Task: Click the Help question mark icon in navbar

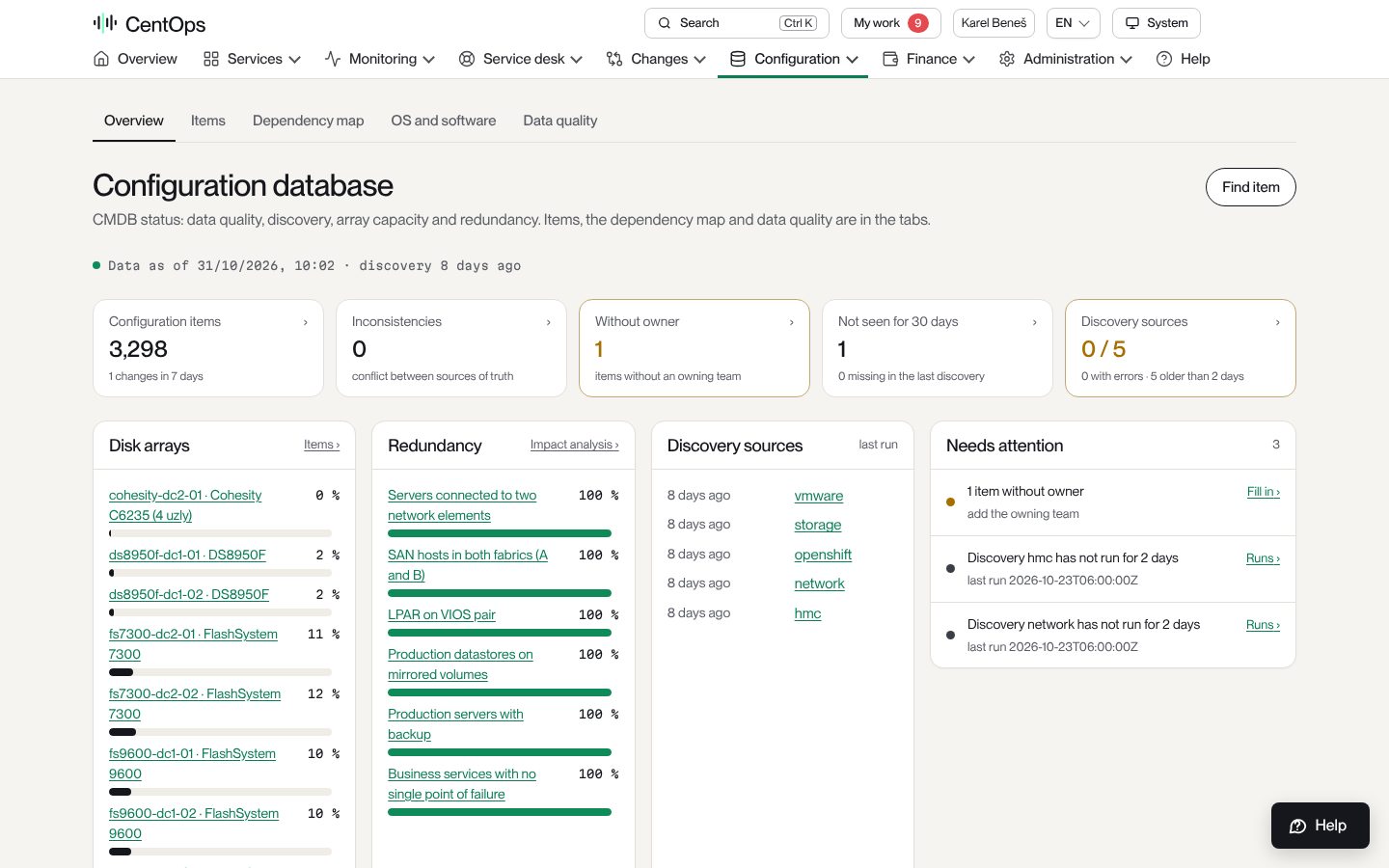Action: pyautogui.click(x=1164, y=59)
